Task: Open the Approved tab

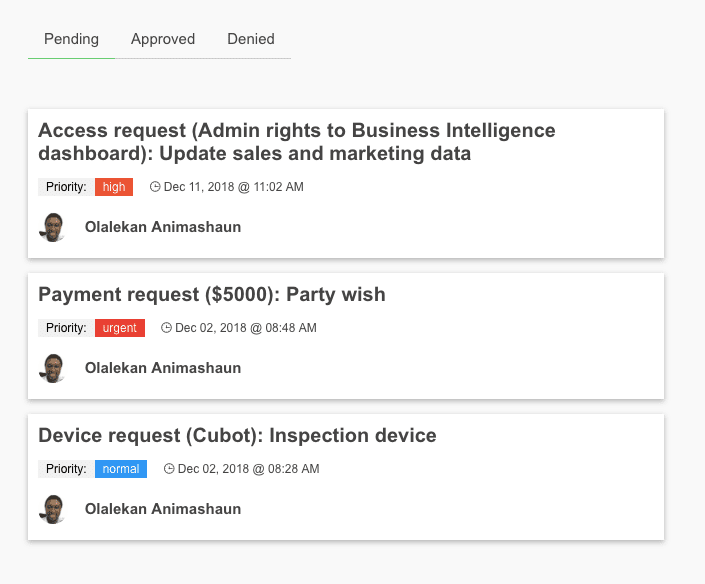Action: tap(163, 40)
